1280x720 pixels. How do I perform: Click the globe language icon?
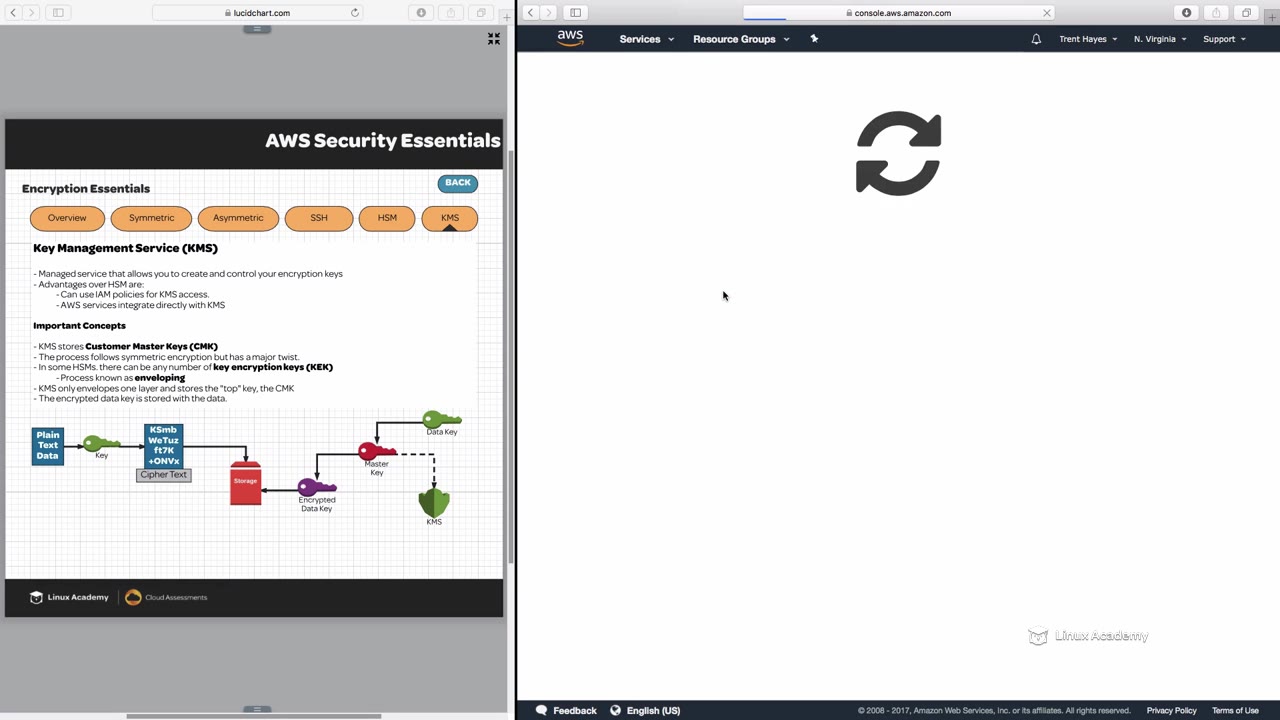[x=616, y=710]
